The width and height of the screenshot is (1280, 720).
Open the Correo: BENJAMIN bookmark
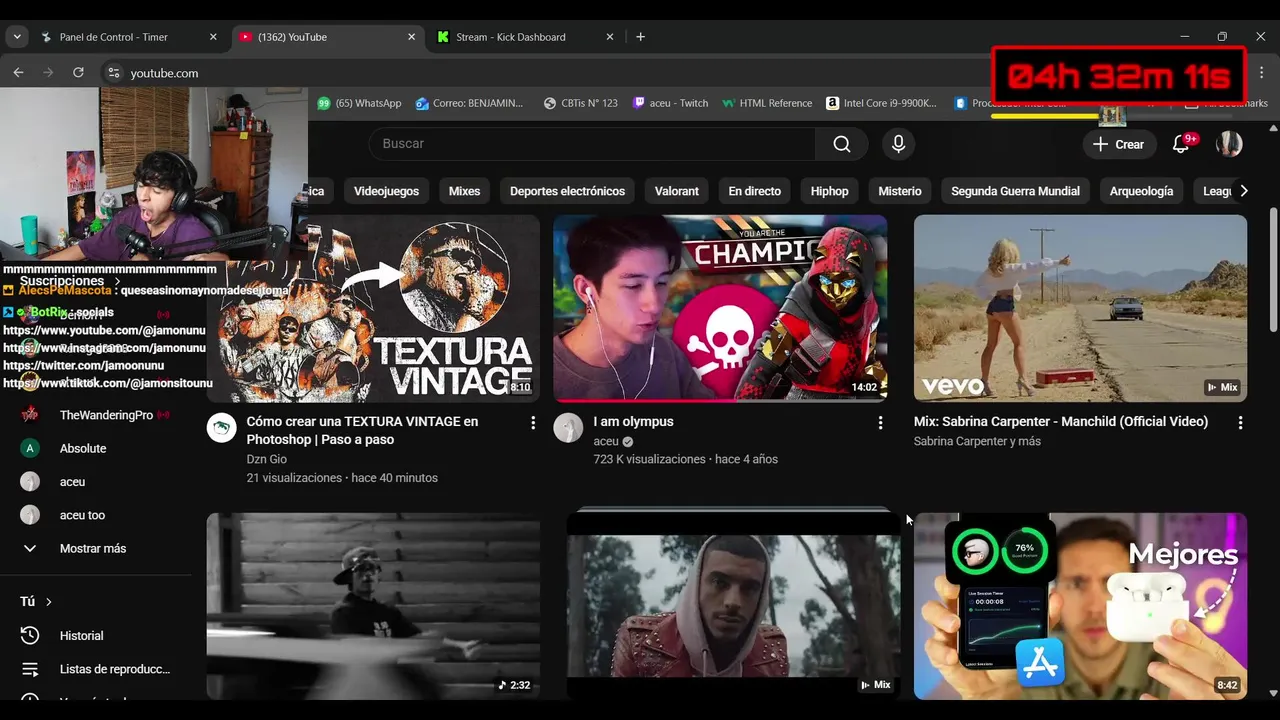click(470, 103)
